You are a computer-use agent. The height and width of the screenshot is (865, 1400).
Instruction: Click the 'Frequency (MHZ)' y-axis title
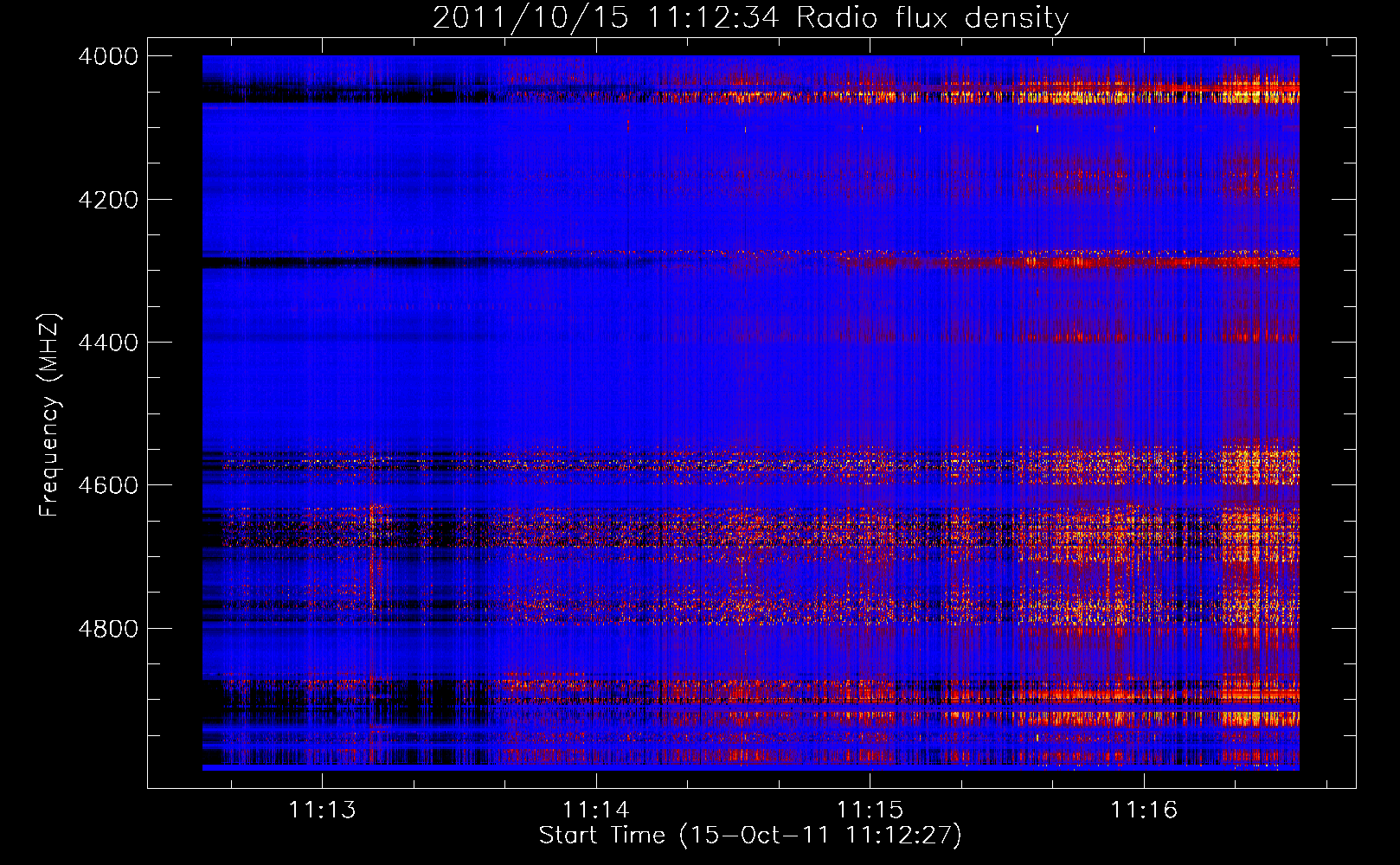pyautogui.click(x=49, y=415)
